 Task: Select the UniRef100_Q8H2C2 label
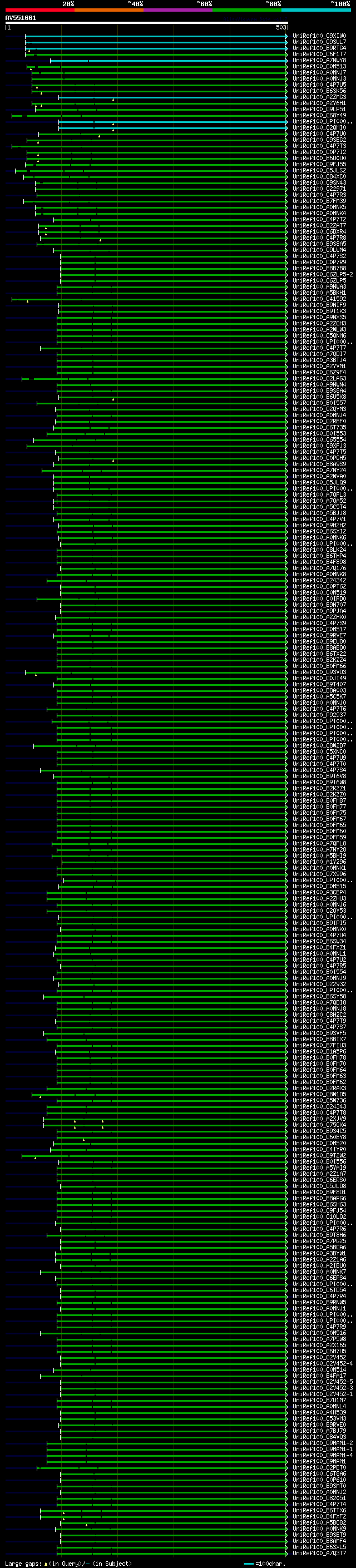(x=319, y=1015)
